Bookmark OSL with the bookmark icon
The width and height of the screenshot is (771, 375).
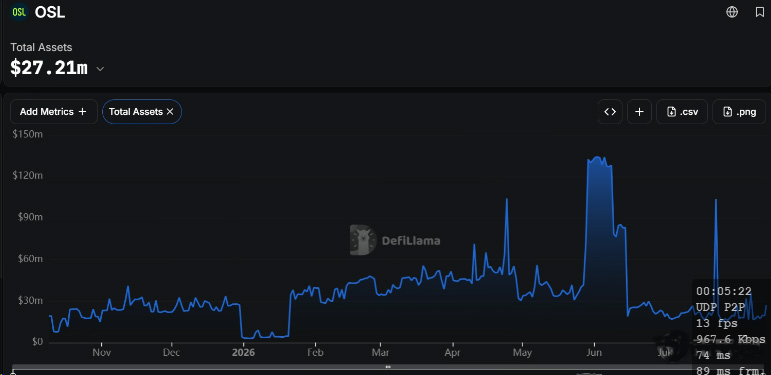(760, 12)
